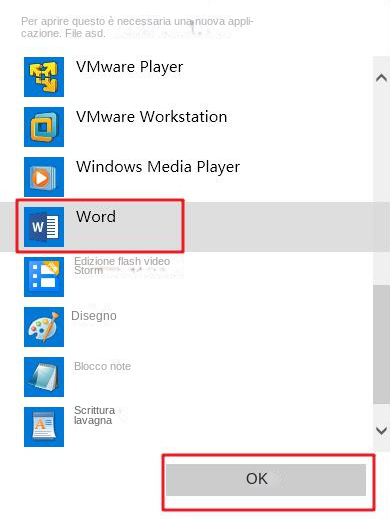This screenshot has height=519, width=390.
Task: Select the "VMware Player" label
Action: [x=130, y=67]
